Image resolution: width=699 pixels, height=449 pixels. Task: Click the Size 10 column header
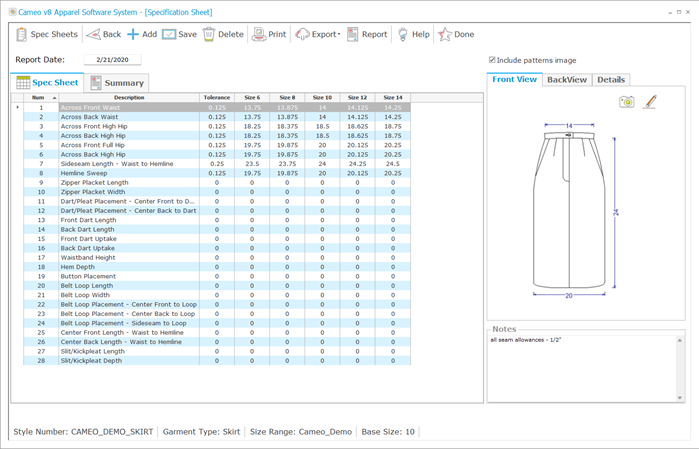click(x=322, y=97)
